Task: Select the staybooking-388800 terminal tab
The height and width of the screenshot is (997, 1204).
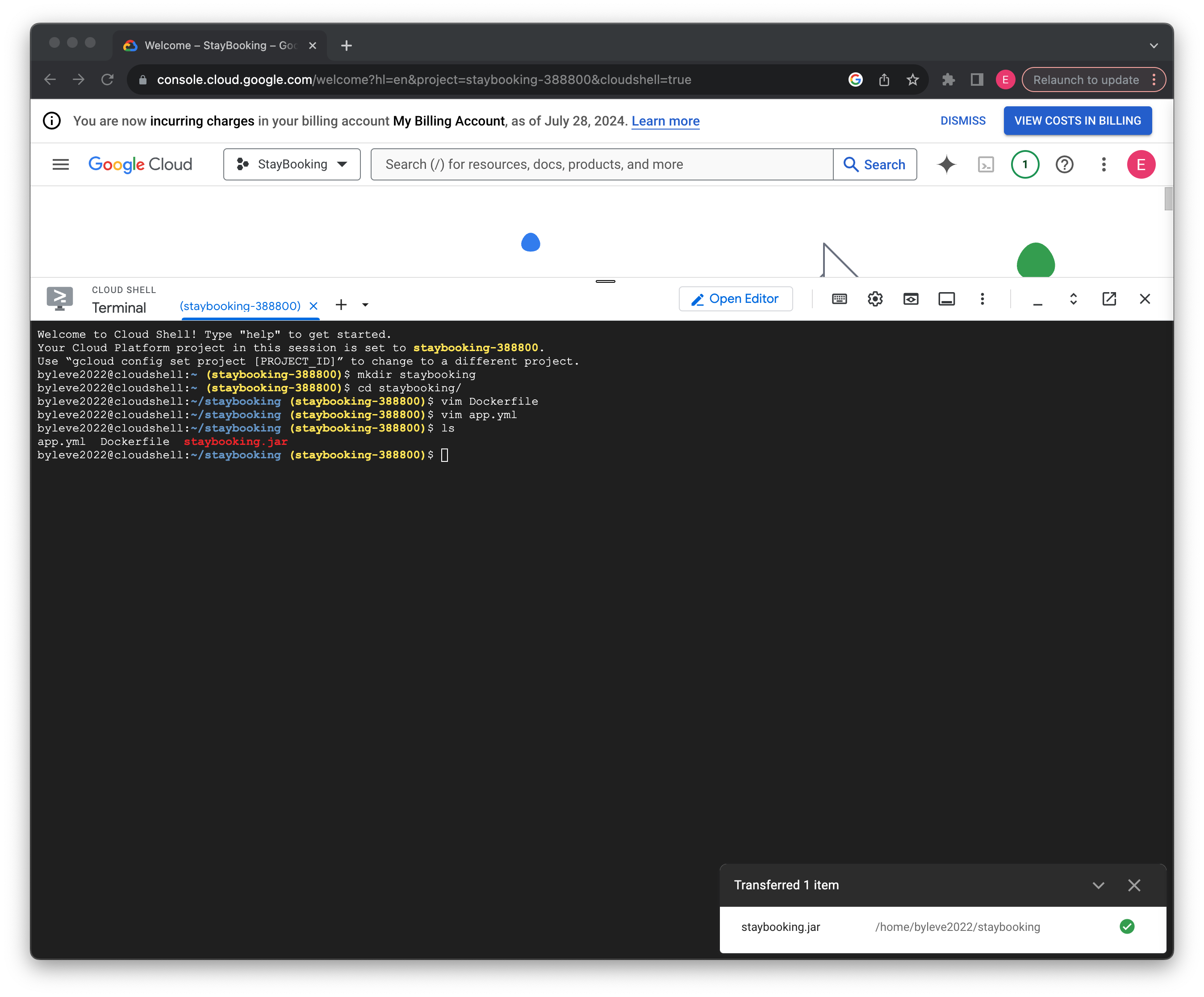Action: [240, 305]
